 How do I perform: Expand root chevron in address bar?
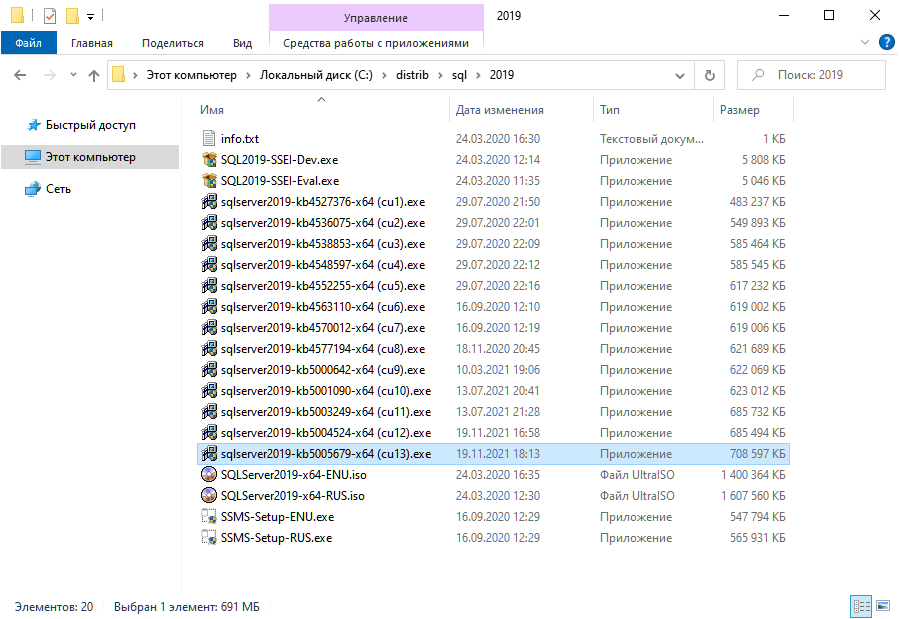(135, 75)
